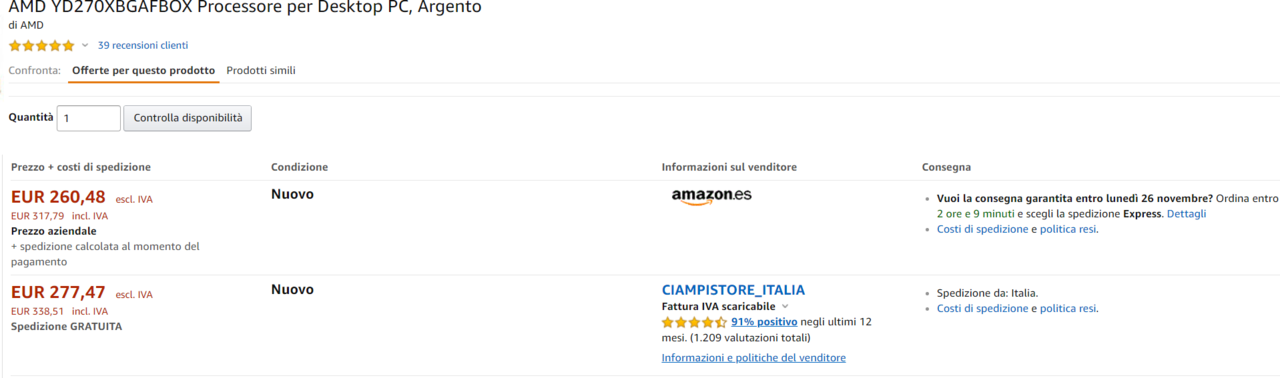This screenshot has width=1280, height=378.
Task: Open Costi di spedizione for amazon.es offer
Action: (x=983, y=229)
